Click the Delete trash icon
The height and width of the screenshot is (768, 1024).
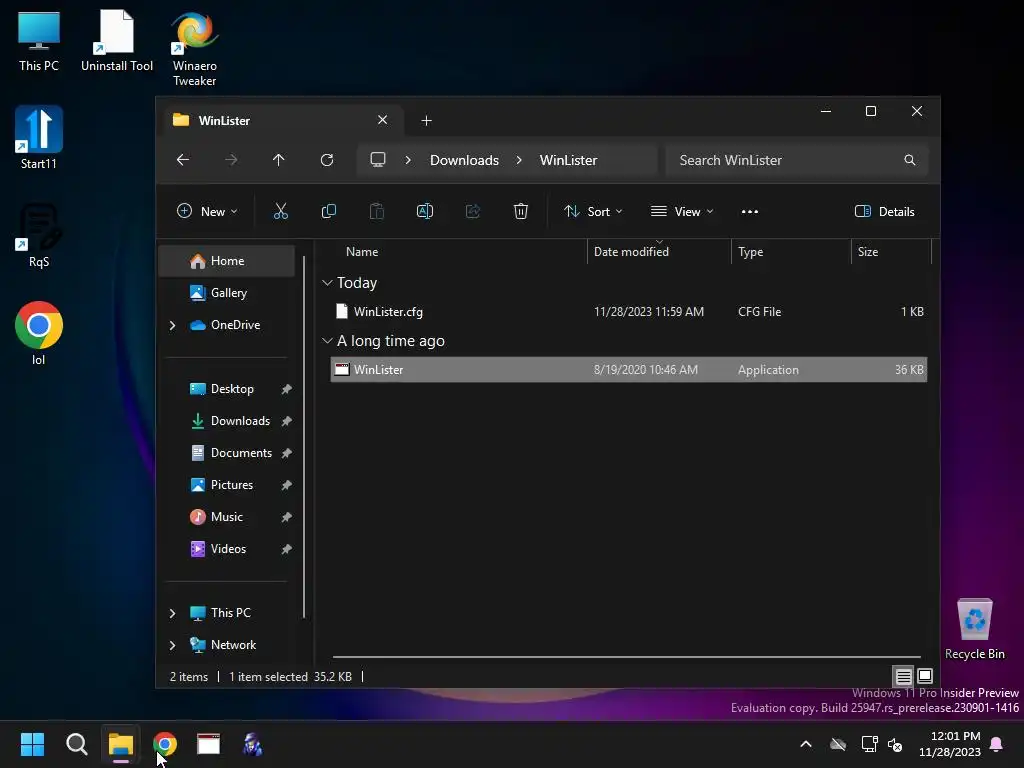pos(520,211)
